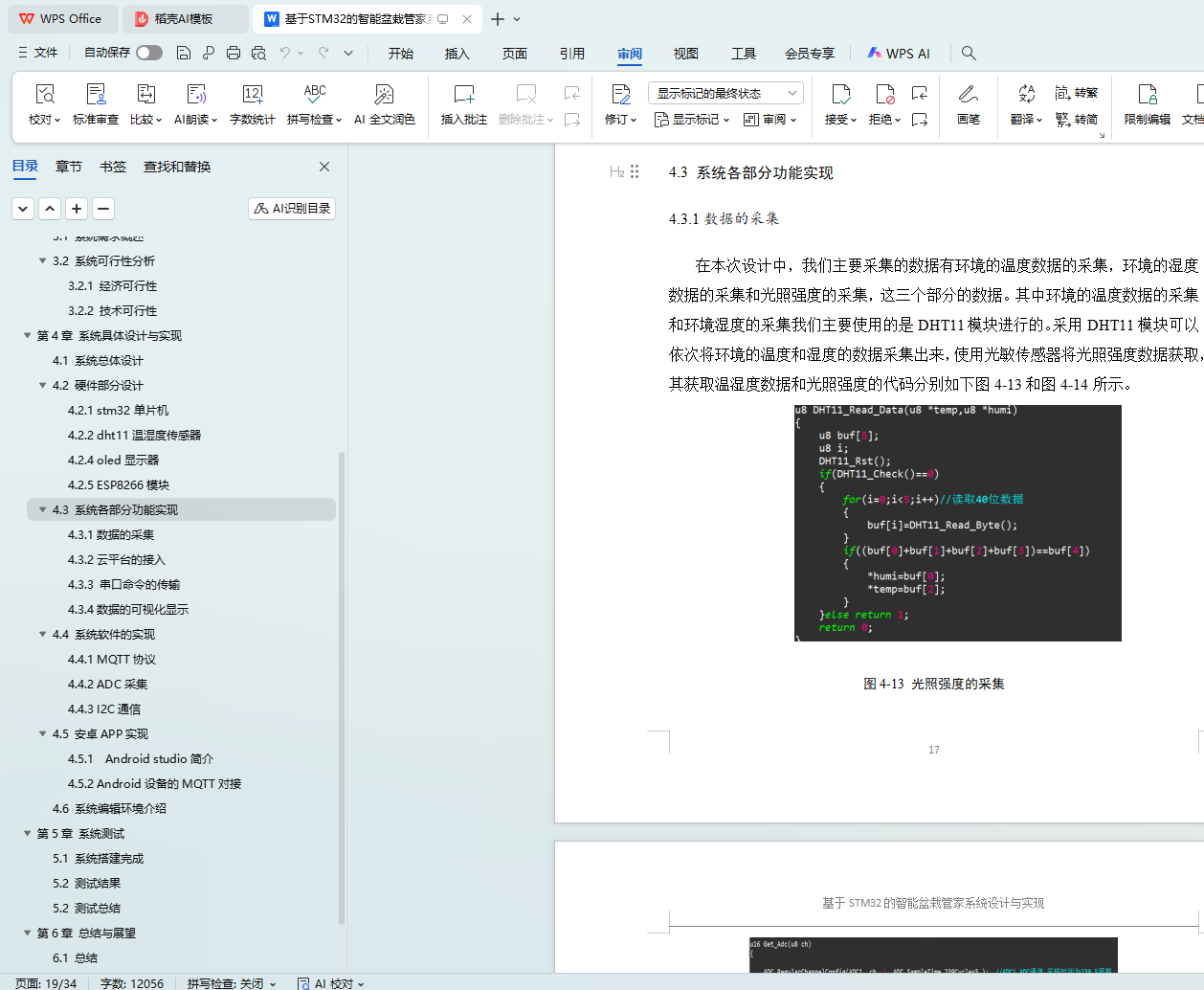
Task: Collapse the 第 5 章 系统测试 chapter node
Action: point(27,833)
